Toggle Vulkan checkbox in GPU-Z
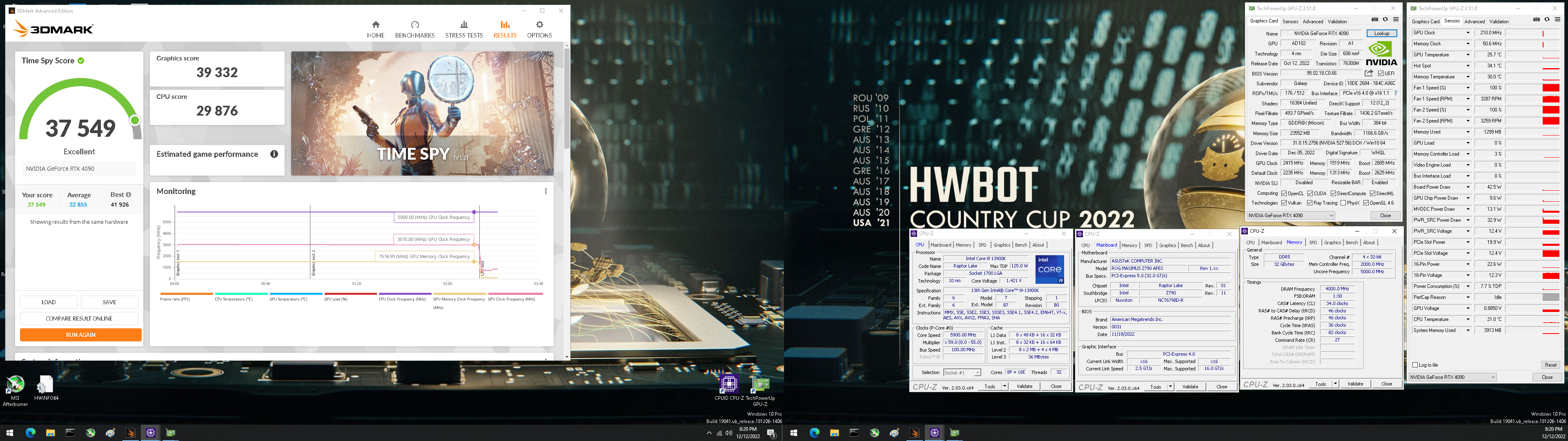Viewport: 1568px width, 441px height. coord(1284,203)
